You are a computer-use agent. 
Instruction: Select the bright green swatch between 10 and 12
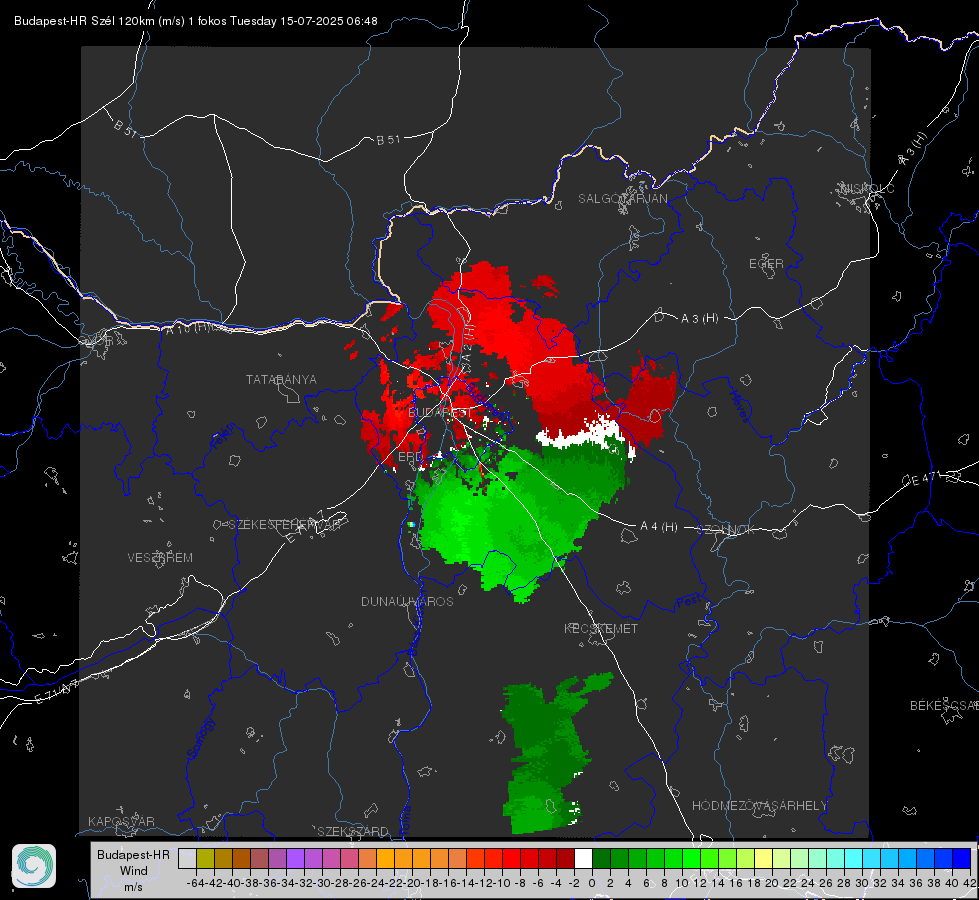pos(691,858)
